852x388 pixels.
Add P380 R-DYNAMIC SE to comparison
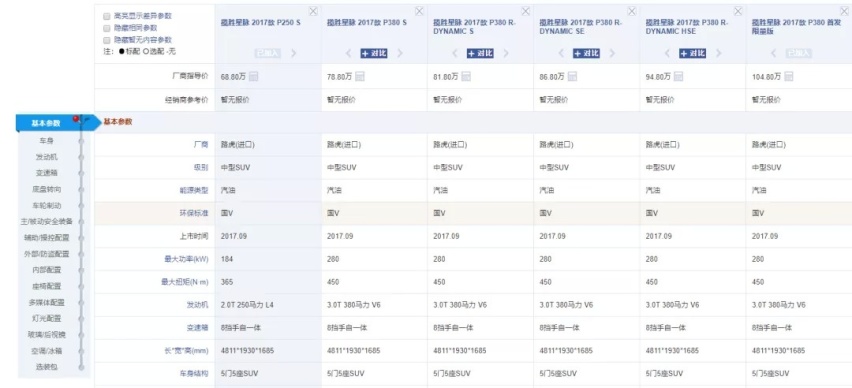tap(586, 53)
